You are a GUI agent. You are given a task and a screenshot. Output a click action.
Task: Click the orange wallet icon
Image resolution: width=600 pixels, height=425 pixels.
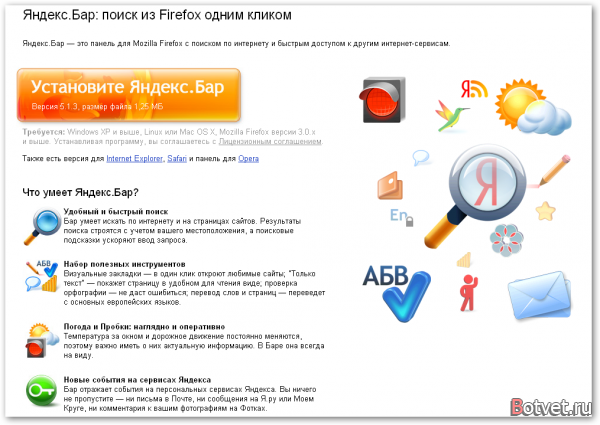(390, 186)
